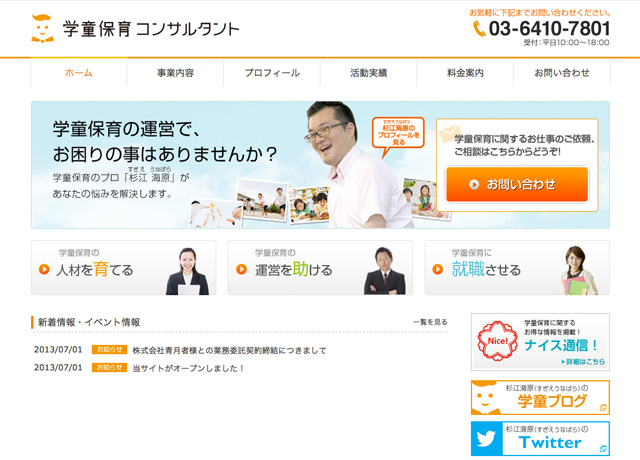Click the Nice! flower stamp icon
The image size is (640, 460).
[x=497, y=341]
